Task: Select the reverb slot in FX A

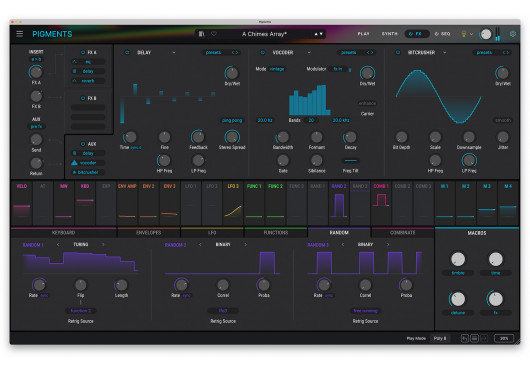Action: point(88,81)
